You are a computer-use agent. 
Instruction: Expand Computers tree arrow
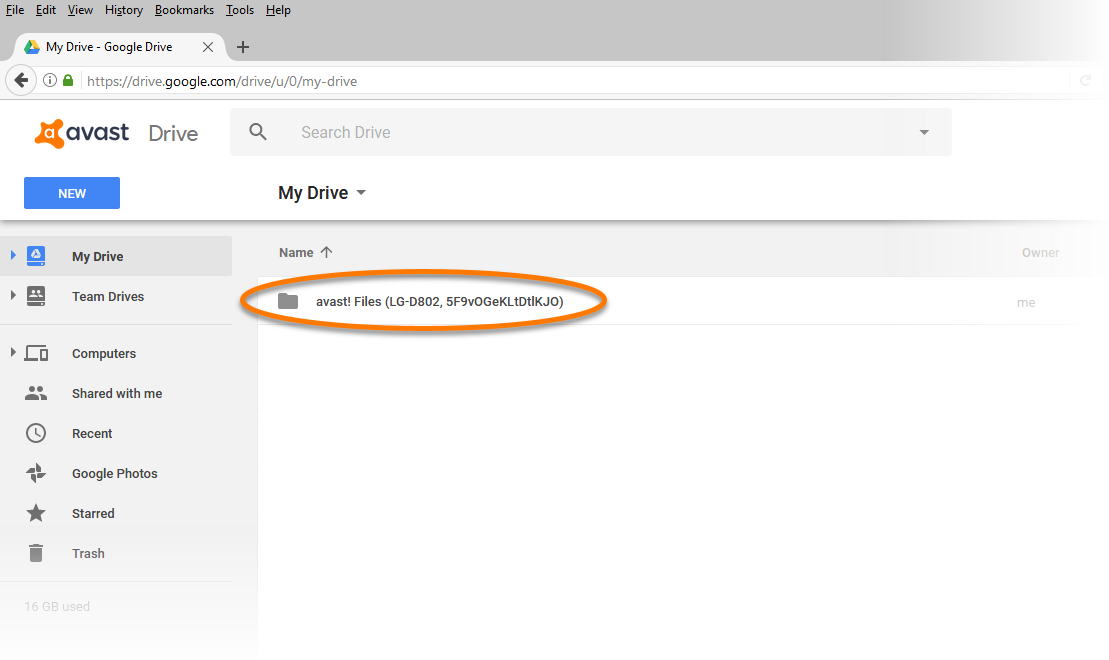(13, 352)
